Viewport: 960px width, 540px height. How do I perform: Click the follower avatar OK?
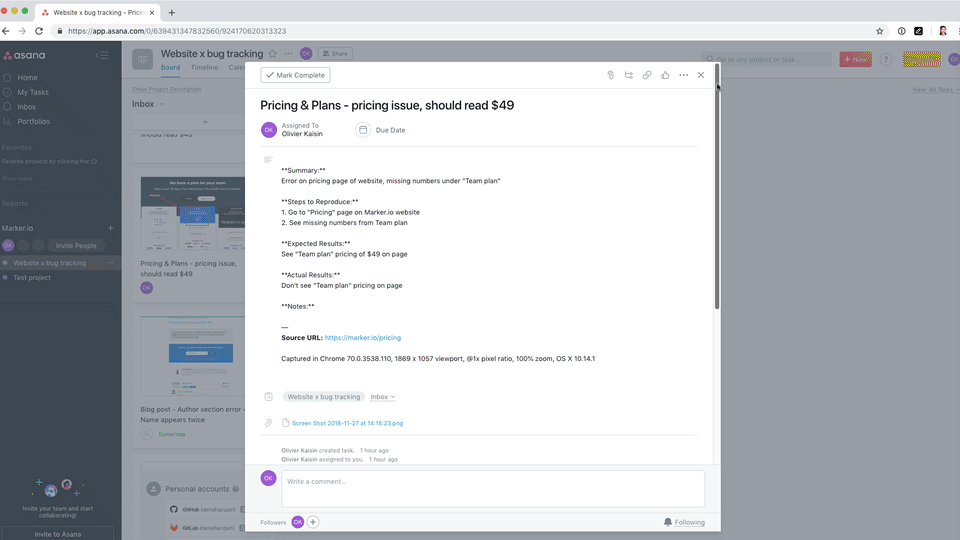(x=298, y=522)
